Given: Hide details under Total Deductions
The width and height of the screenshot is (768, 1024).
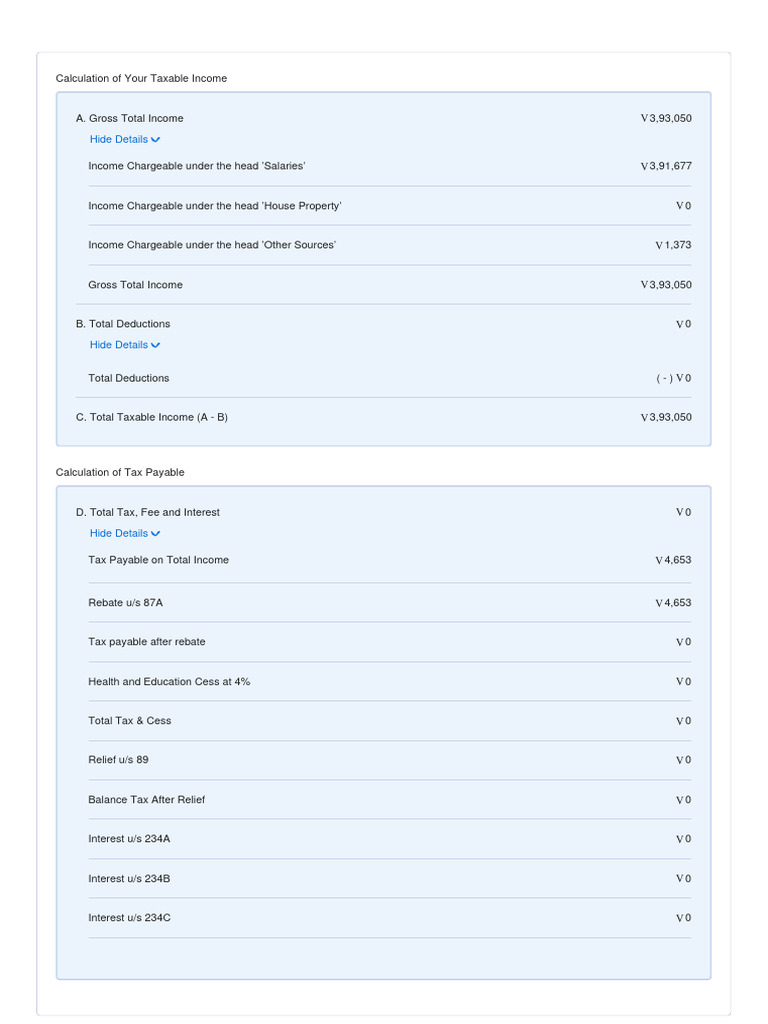Looking at the screenshot, I should click(119, 345).
